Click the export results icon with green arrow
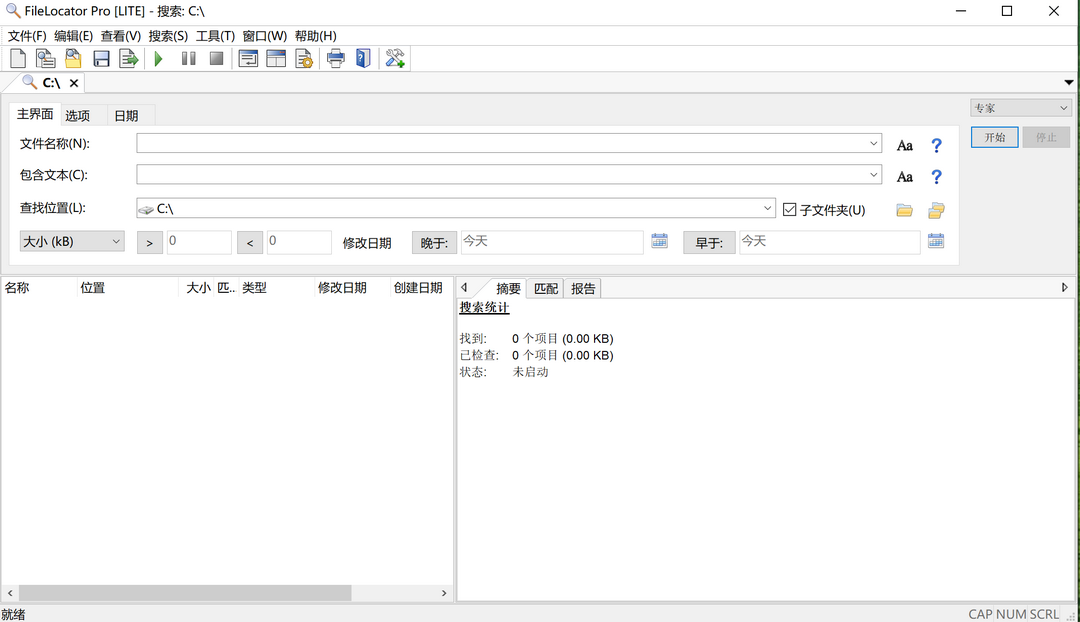 click(x=129, y=59)
